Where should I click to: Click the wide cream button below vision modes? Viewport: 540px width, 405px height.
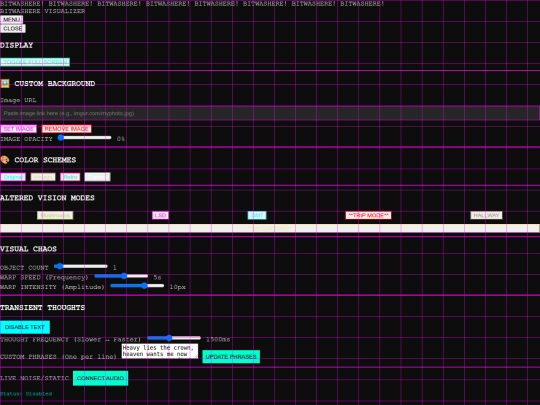tap(270, 228)
